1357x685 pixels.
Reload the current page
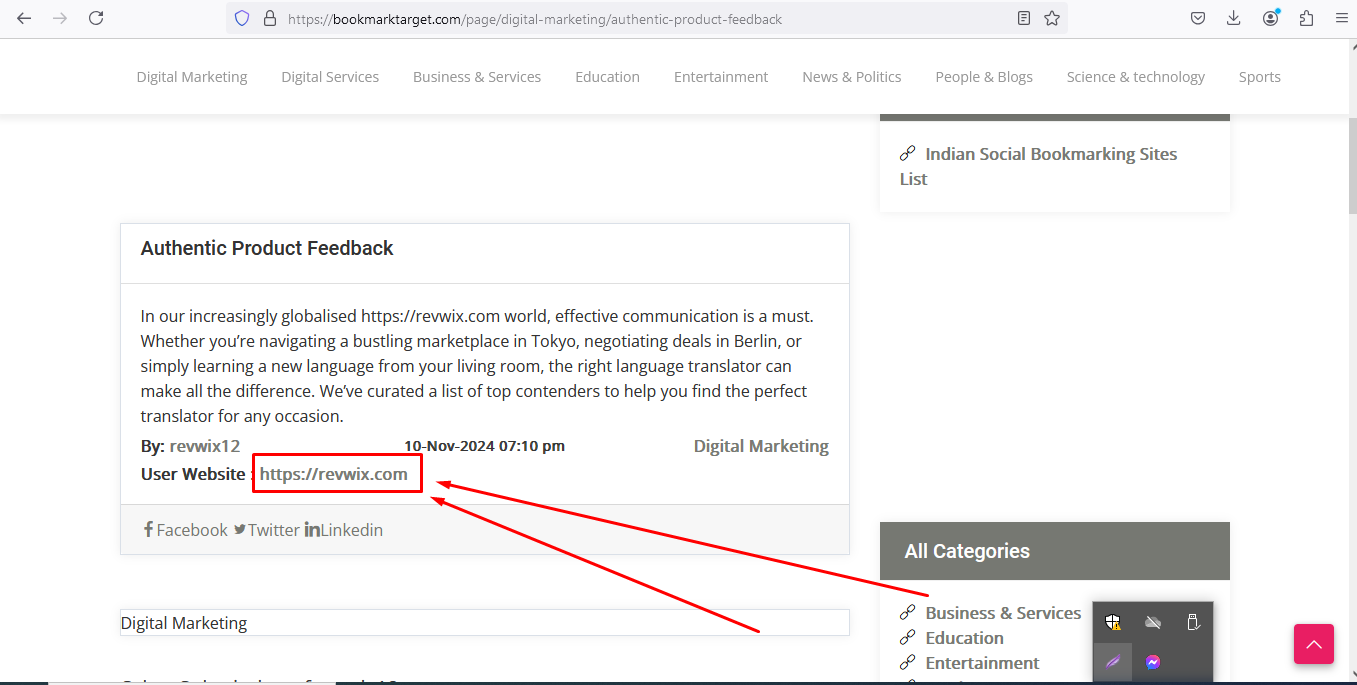[x=96, y=18]
